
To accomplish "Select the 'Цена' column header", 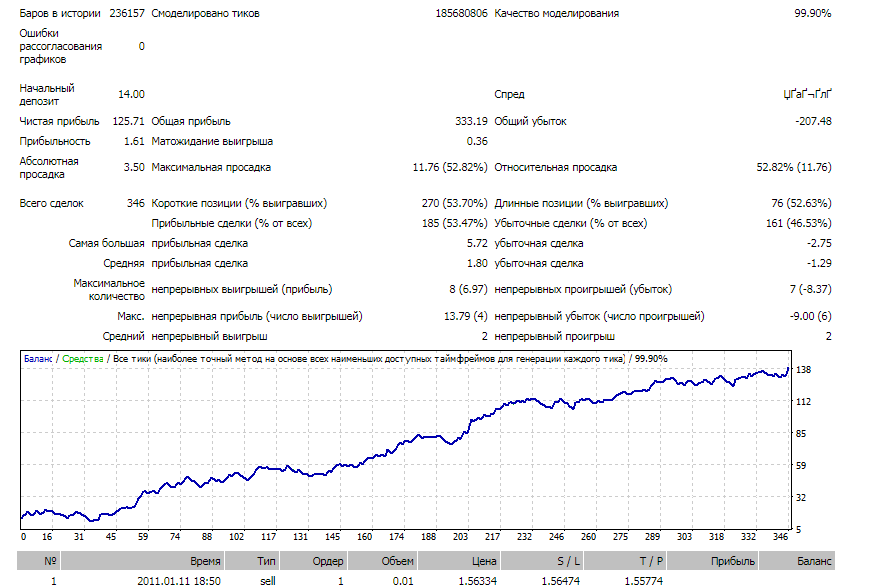I will coord(458,561).
